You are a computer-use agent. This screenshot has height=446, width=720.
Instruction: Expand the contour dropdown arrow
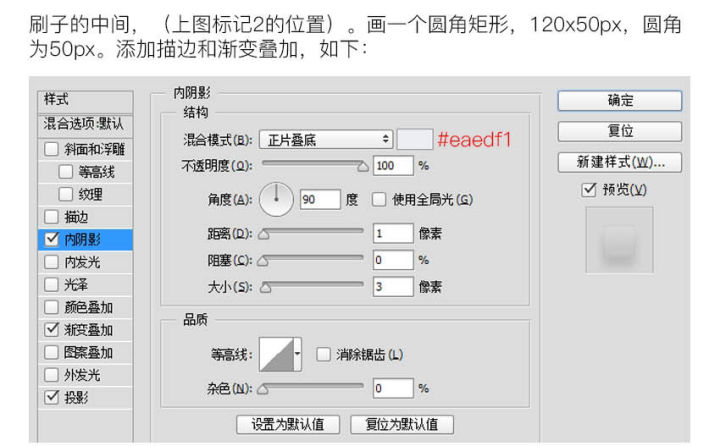click(x=297, y=354)
